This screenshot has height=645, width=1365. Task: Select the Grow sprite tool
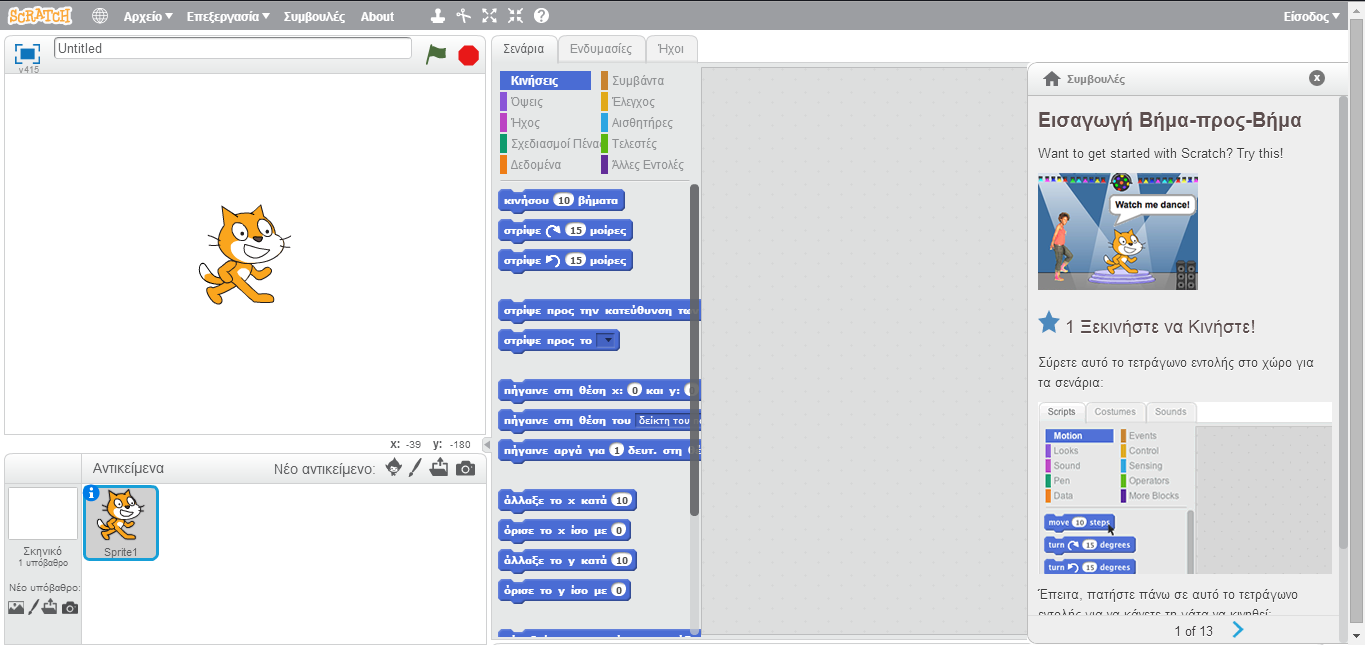(489, 16)
